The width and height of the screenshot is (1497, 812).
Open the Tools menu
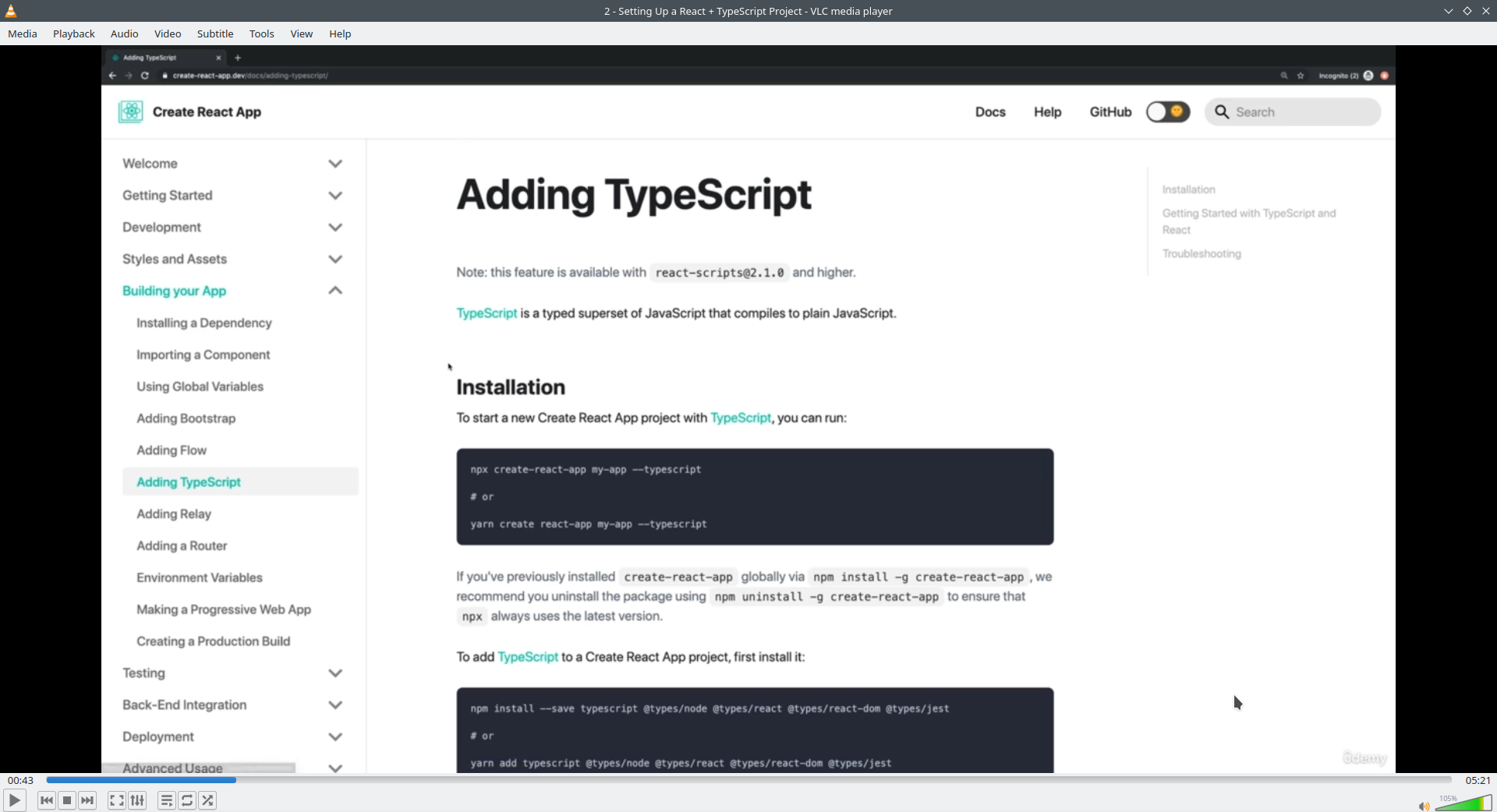261,34
